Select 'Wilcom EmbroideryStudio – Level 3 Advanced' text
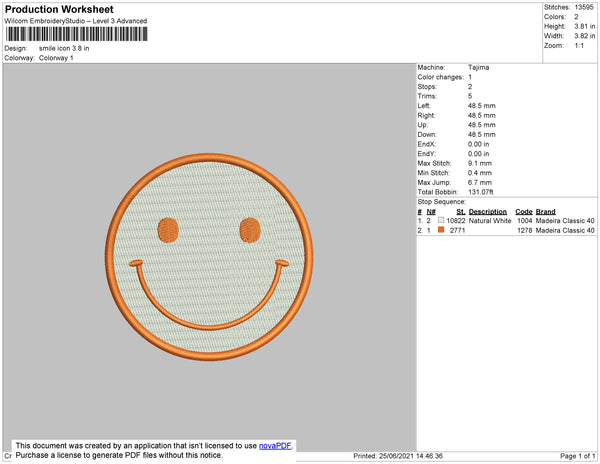 pyautogui.click(x=76, y=21)
